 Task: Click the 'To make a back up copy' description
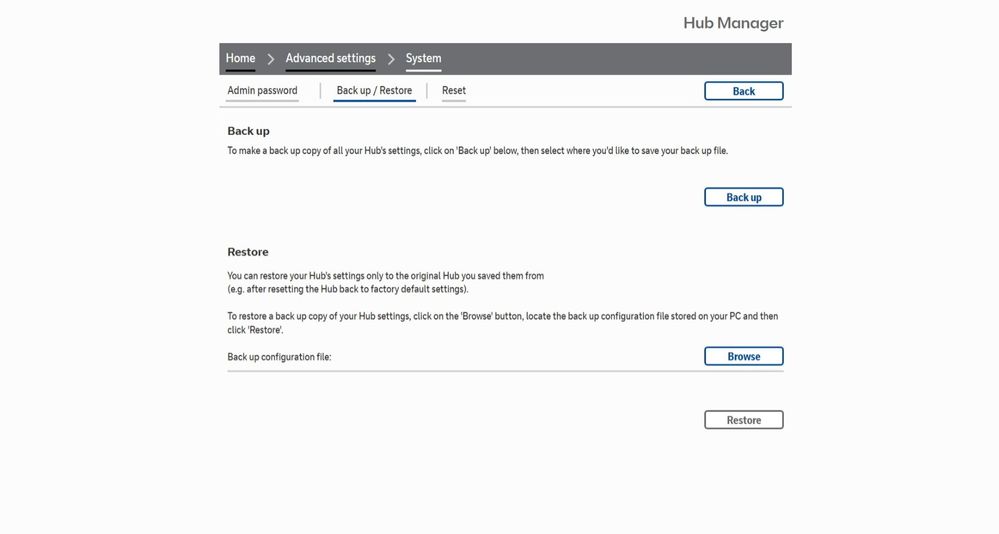point(477,151)
